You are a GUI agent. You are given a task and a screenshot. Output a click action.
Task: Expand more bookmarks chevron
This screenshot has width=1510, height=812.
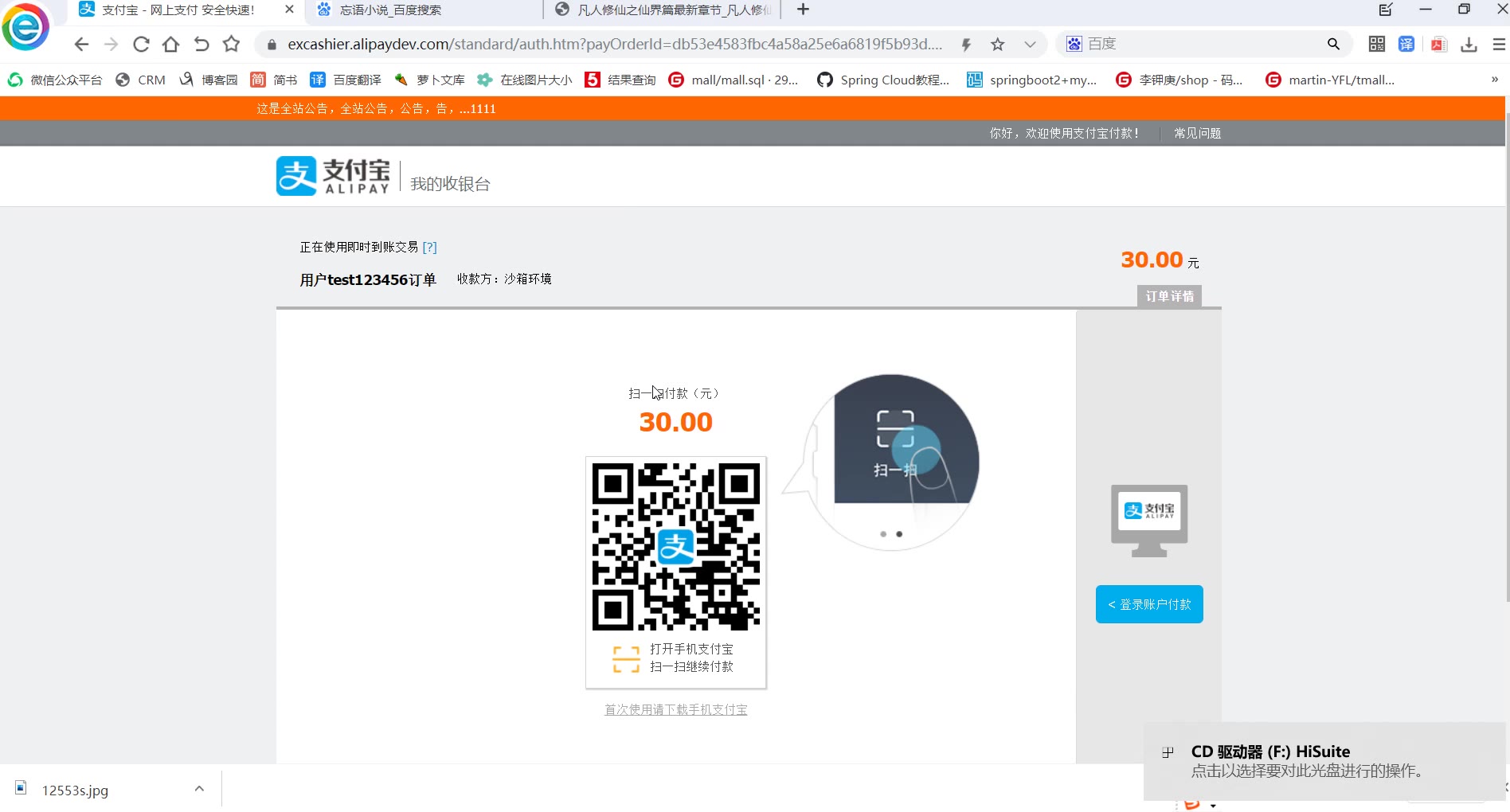tap(1495, 79)
